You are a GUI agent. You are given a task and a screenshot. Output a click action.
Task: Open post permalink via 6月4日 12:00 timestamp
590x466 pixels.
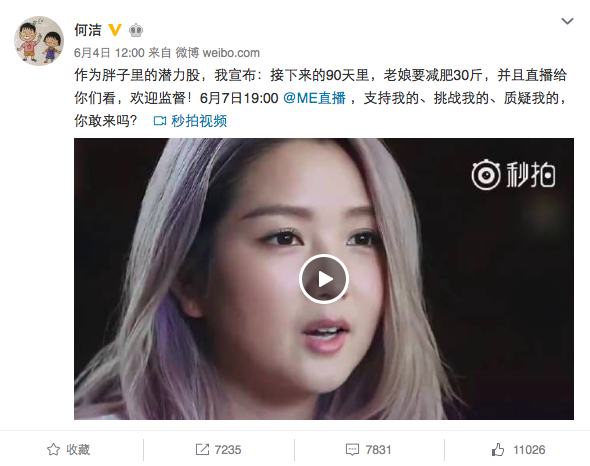pos(109,53)
